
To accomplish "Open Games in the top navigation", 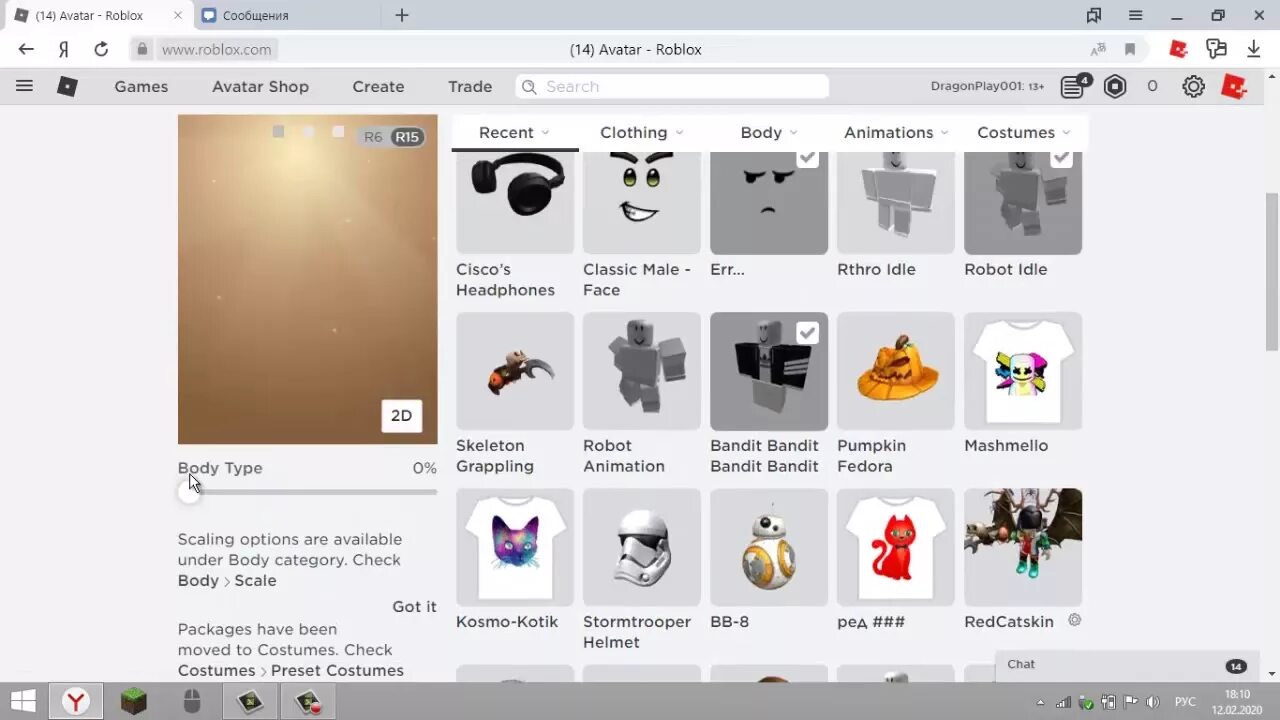I will point(141,87).
